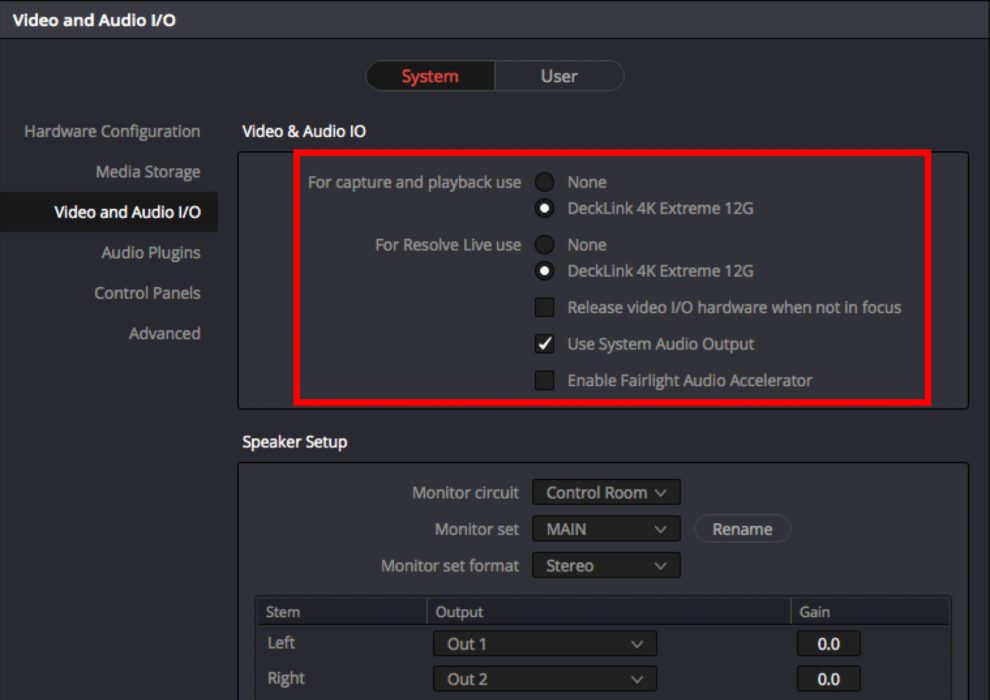Screen dimensions: 990x700
Task: Click the Right stem row label
Action: pyautogui.click(x=286, y=679)
